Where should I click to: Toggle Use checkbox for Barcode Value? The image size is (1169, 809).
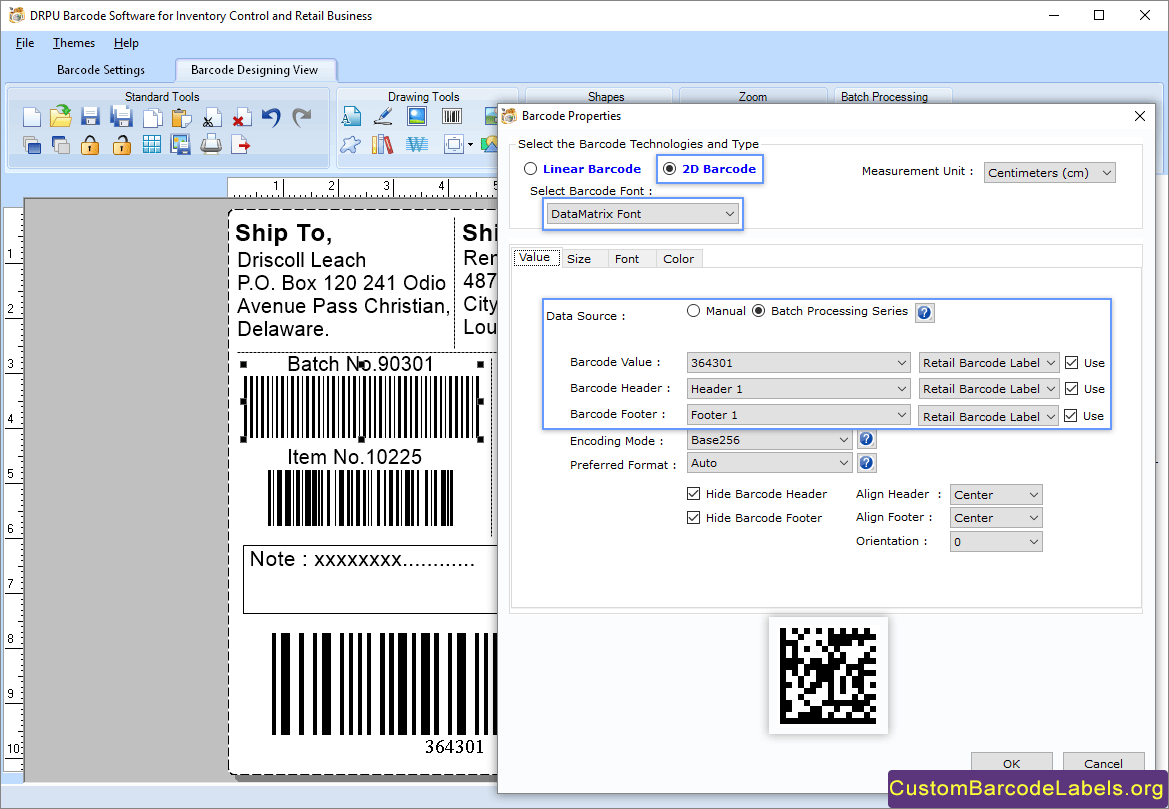point(1071,363)
